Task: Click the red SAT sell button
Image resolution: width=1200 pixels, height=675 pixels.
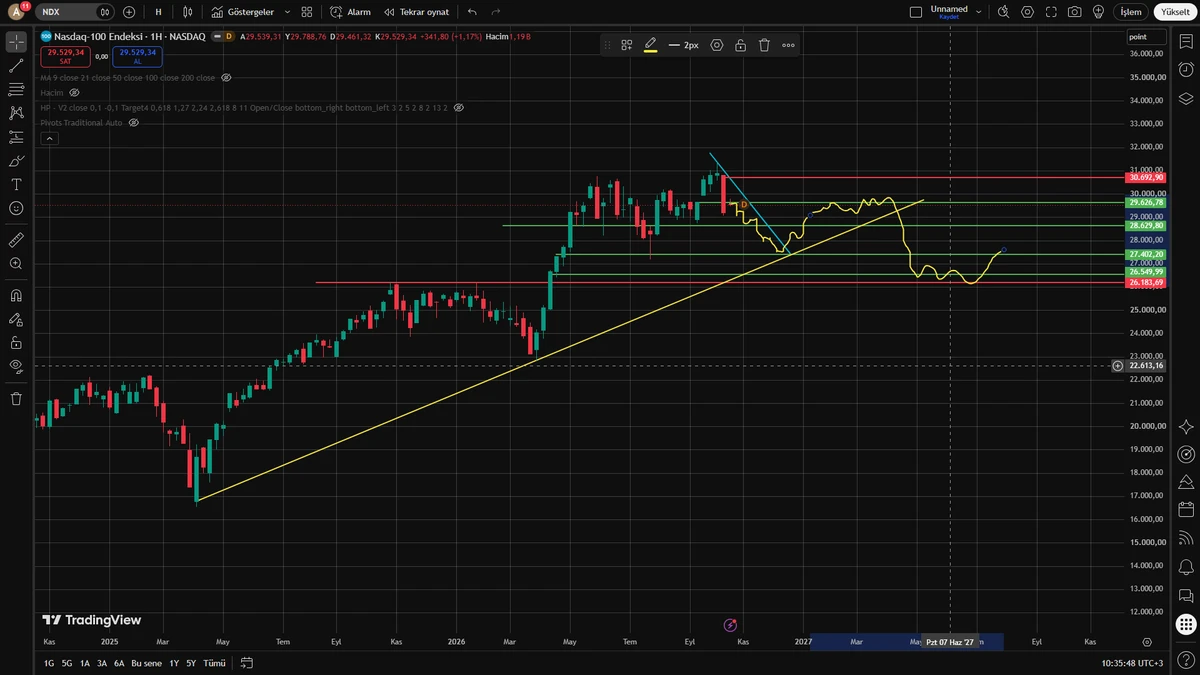Action: (65, 56)
